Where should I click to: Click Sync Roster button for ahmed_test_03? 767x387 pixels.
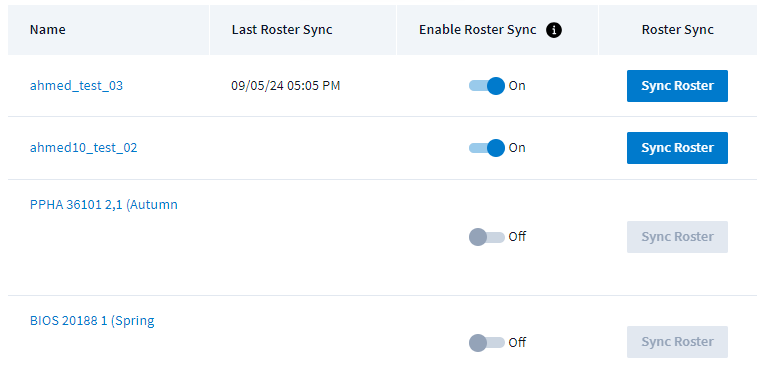click(677, 86)
